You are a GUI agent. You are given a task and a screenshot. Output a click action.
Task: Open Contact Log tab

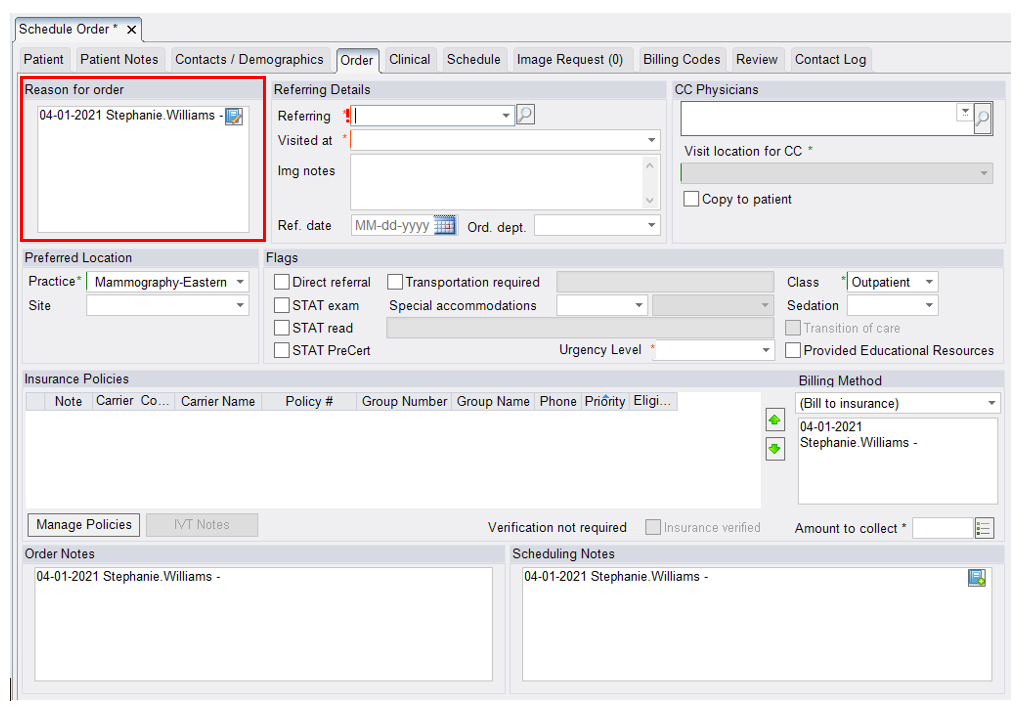point(830,59)
